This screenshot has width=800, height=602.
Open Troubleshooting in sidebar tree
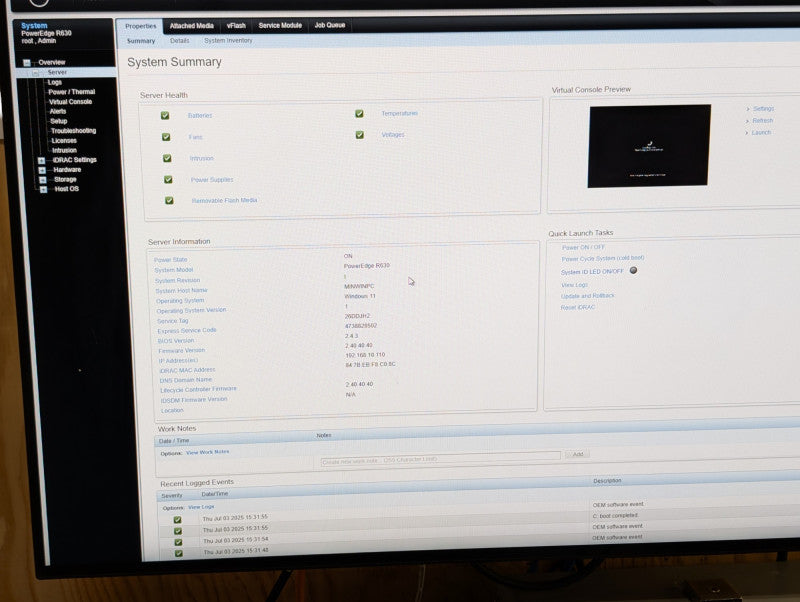[73, 131]
